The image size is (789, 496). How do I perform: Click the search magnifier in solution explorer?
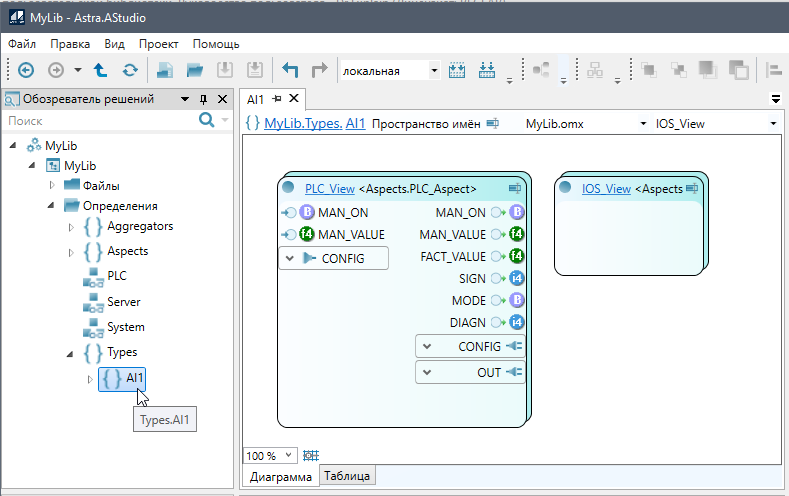pos(207,120)
